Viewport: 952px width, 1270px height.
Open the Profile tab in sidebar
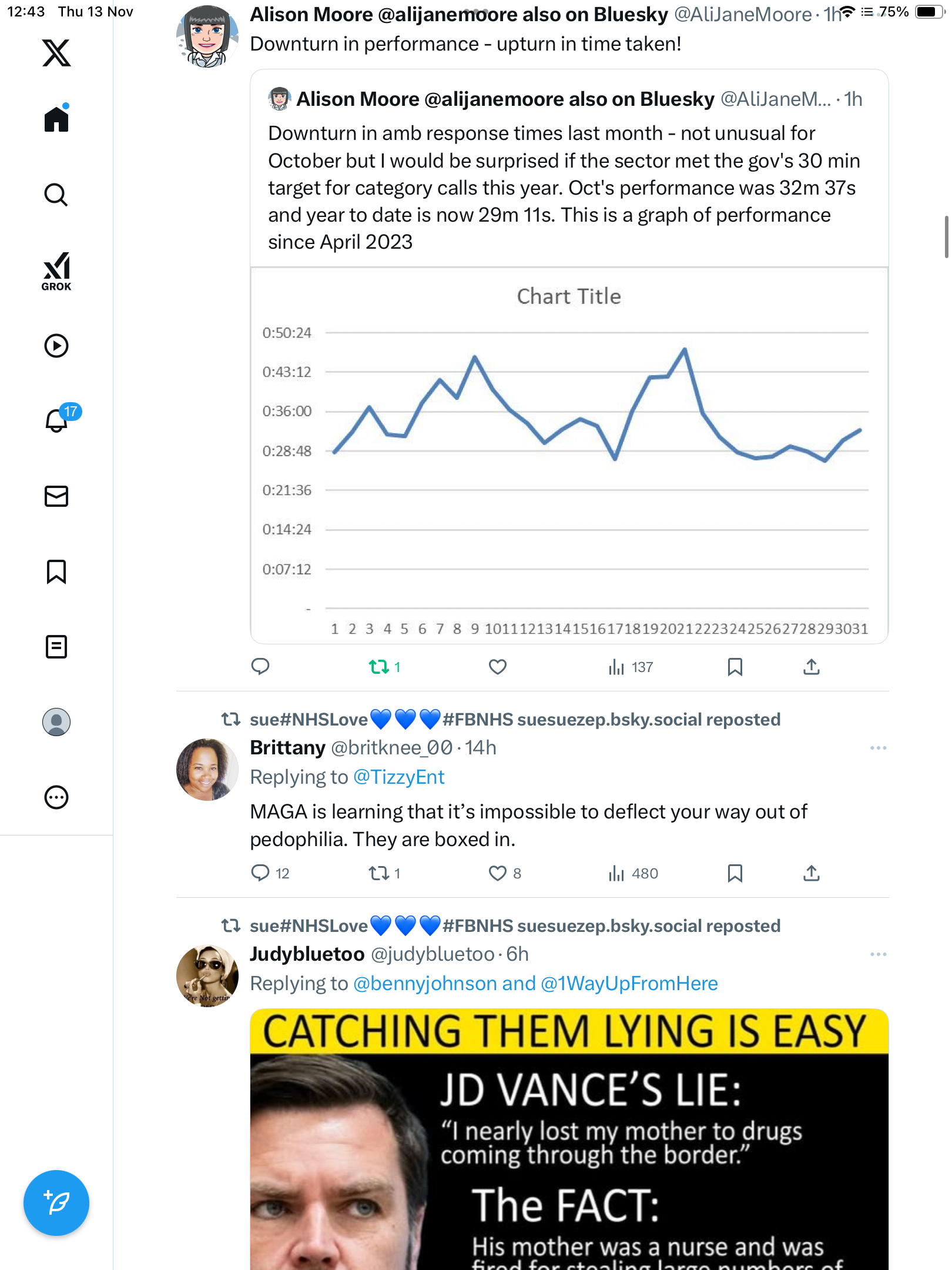(x=56, y=722)
